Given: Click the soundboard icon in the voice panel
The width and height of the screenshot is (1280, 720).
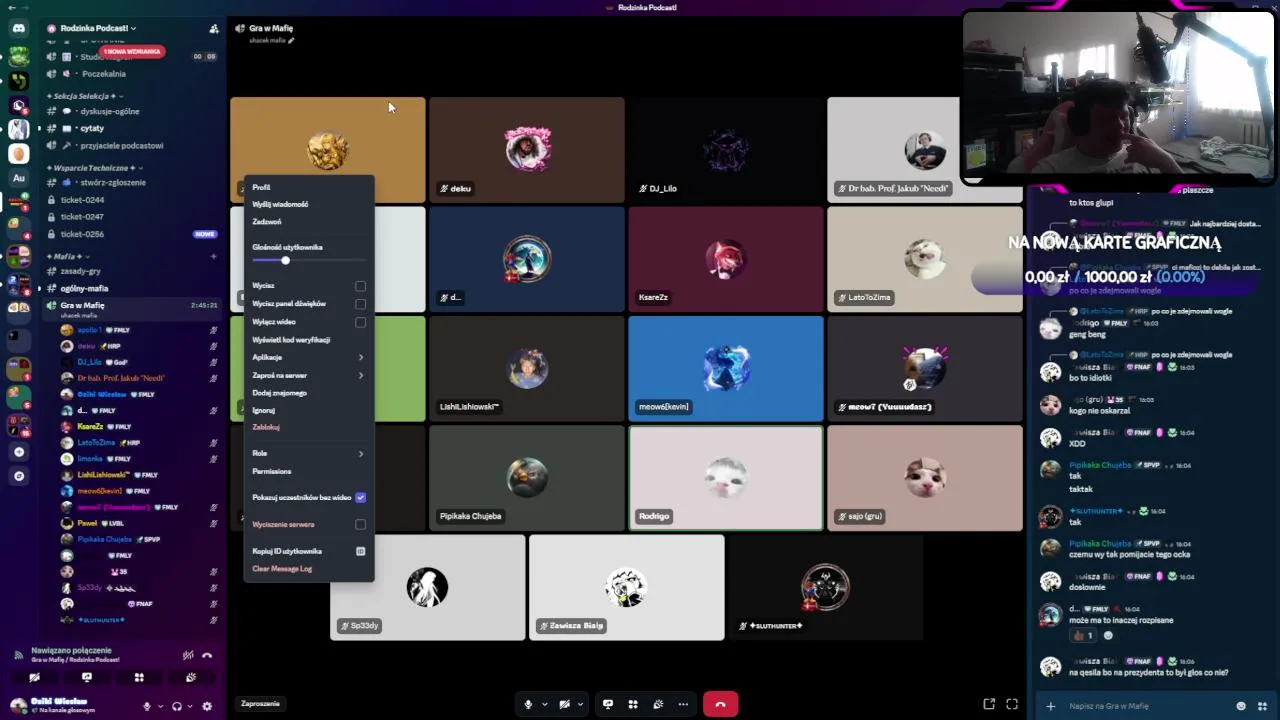Looking at the screenshot, I should click(190, 677).
